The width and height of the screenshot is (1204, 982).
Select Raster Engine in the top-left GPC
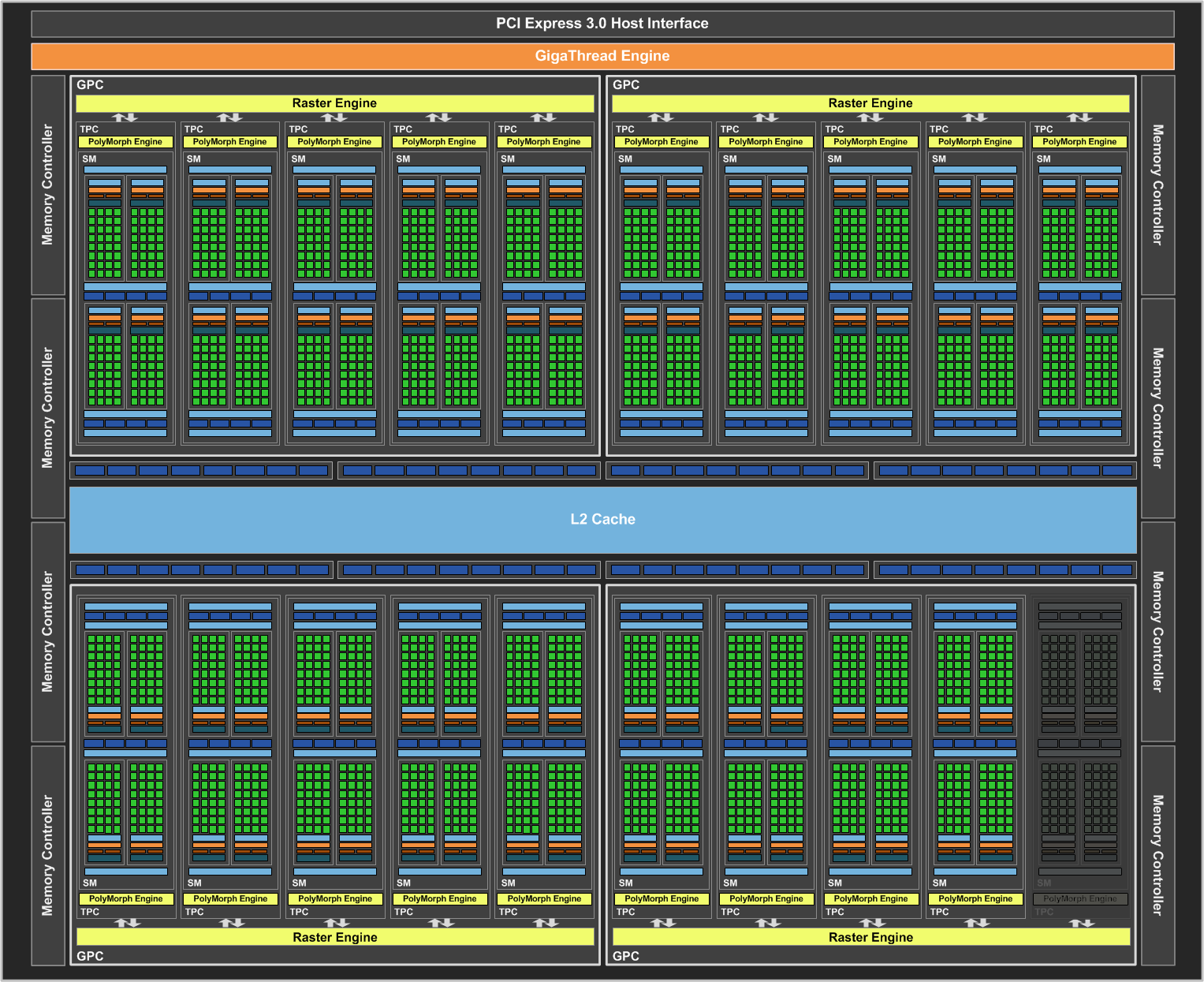[x=334, y=103]
